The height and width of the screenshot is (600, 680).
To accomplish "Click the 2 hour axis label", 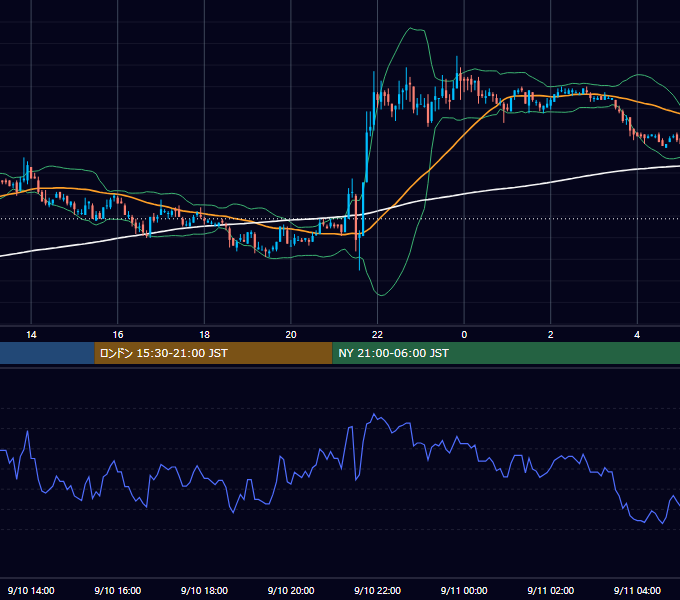I will pyautogui.click(x=550, y=335).
